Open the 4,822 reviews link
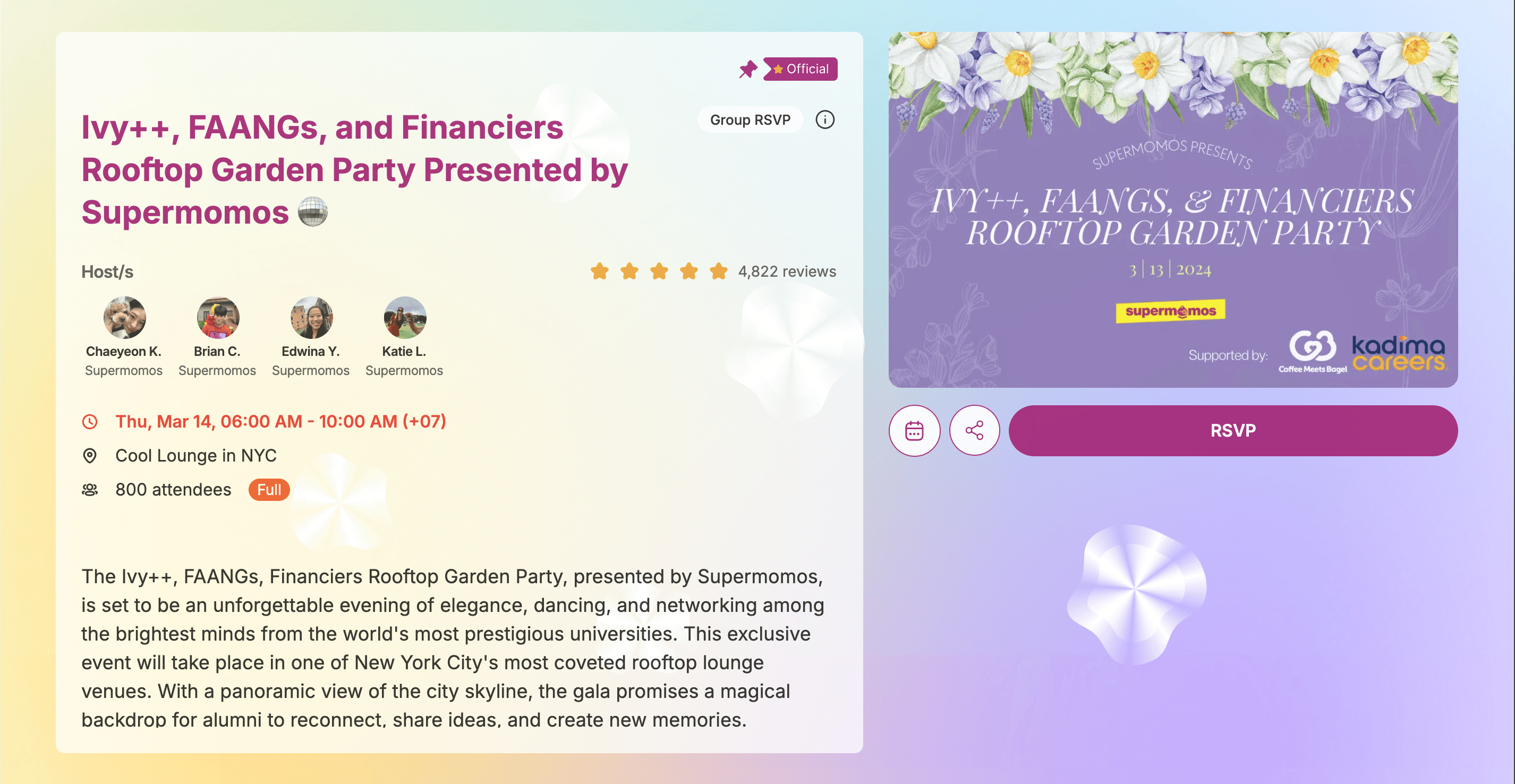This screenshot has height=784, width=1515. point(787,272)
